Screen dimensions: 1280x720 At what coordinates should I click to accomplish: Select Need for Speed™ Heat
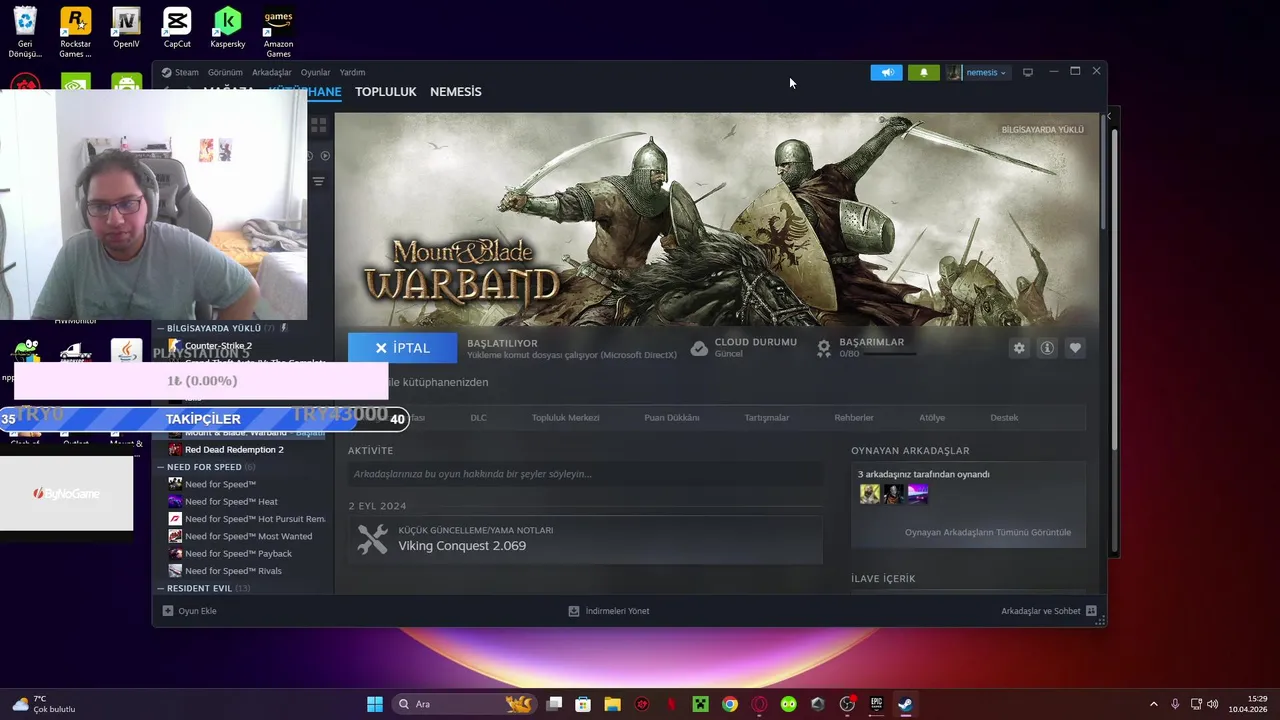[x=231, y=502]
